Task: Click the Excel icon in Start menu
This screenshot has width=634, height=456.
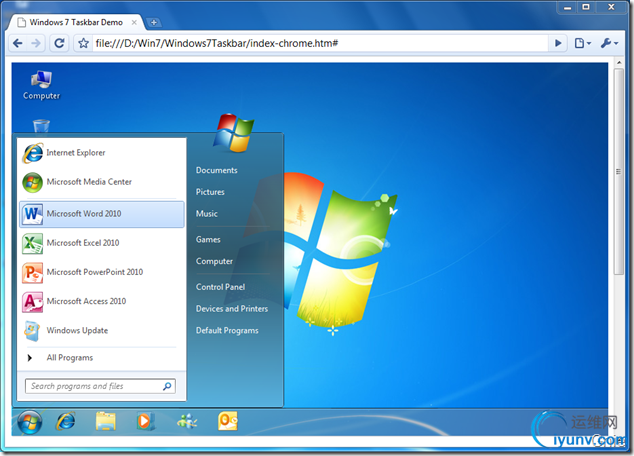Action: coord(33,243)
